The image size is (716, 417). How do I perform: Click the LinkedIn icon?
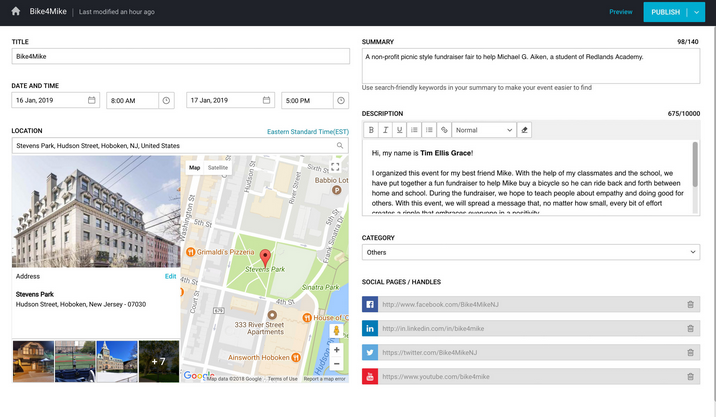click(x=370, y=328)
